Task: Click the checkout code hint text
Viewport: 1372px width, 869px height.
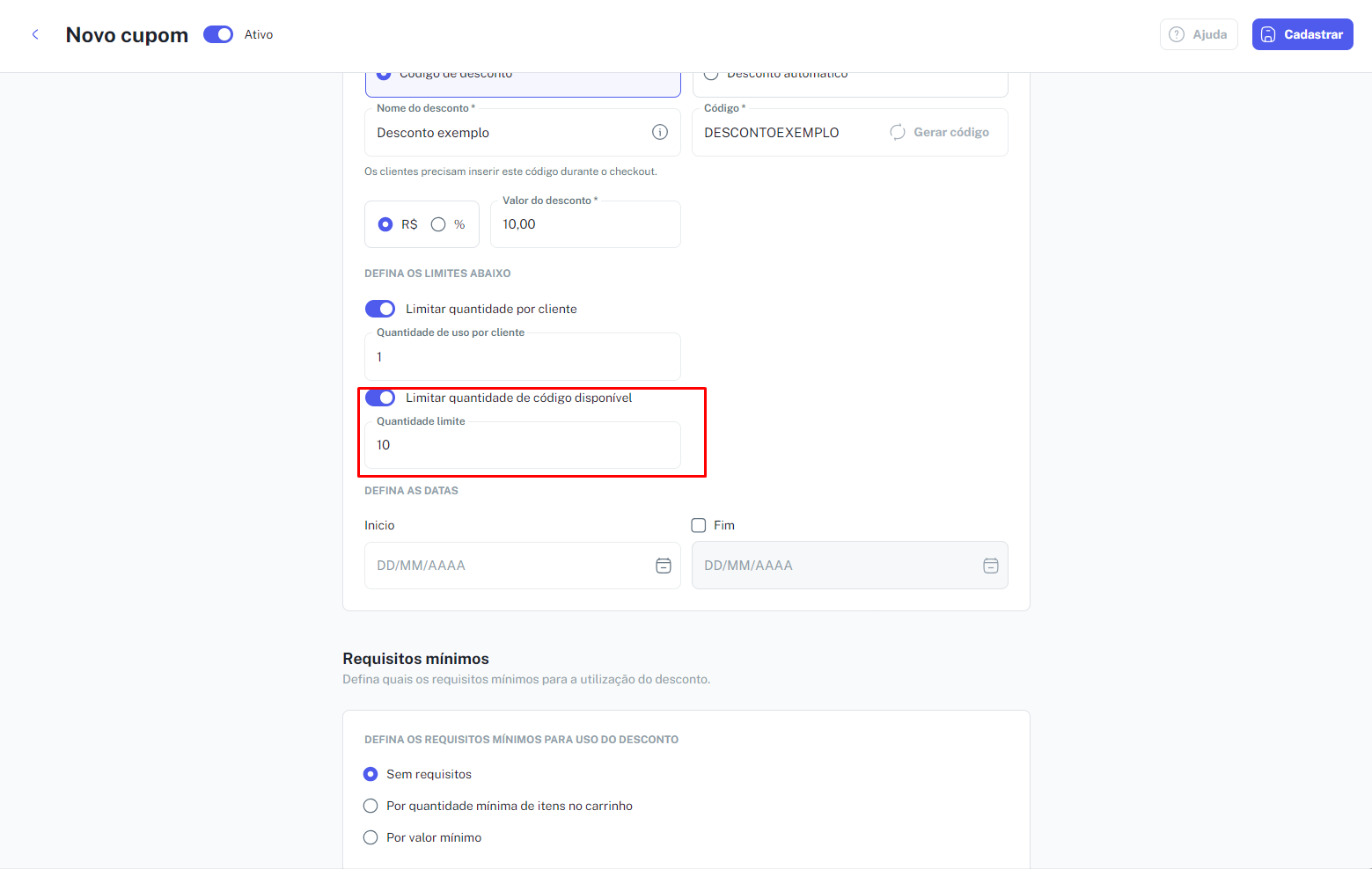Action: (x=510, y=172)
